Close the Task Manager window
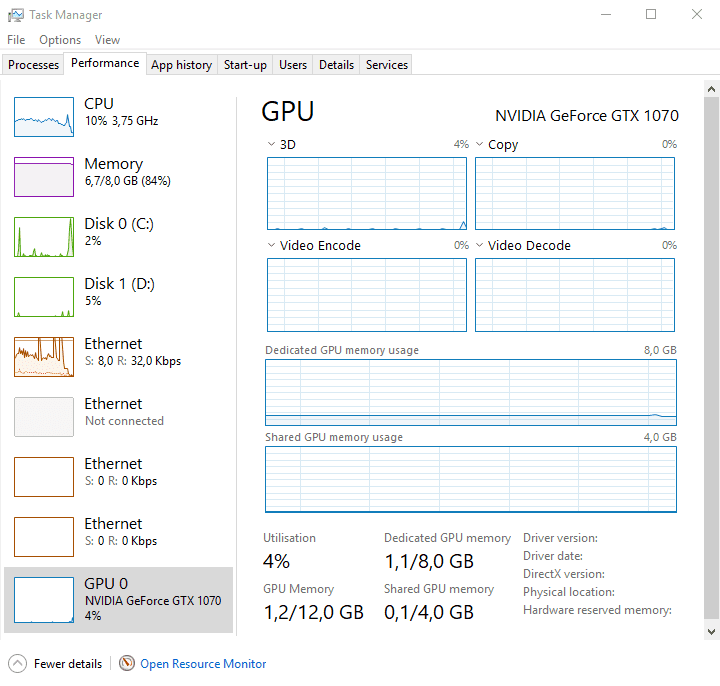 697,14
